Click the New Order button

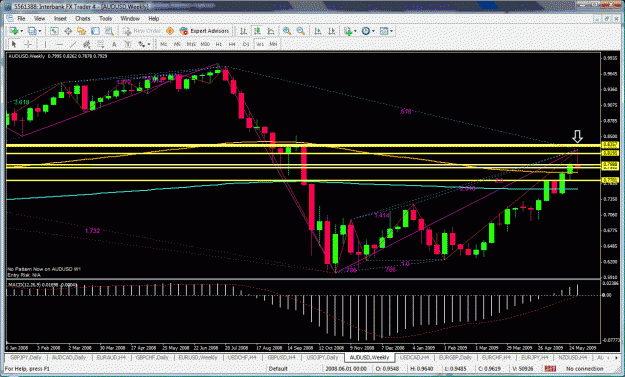pos(142,31)
